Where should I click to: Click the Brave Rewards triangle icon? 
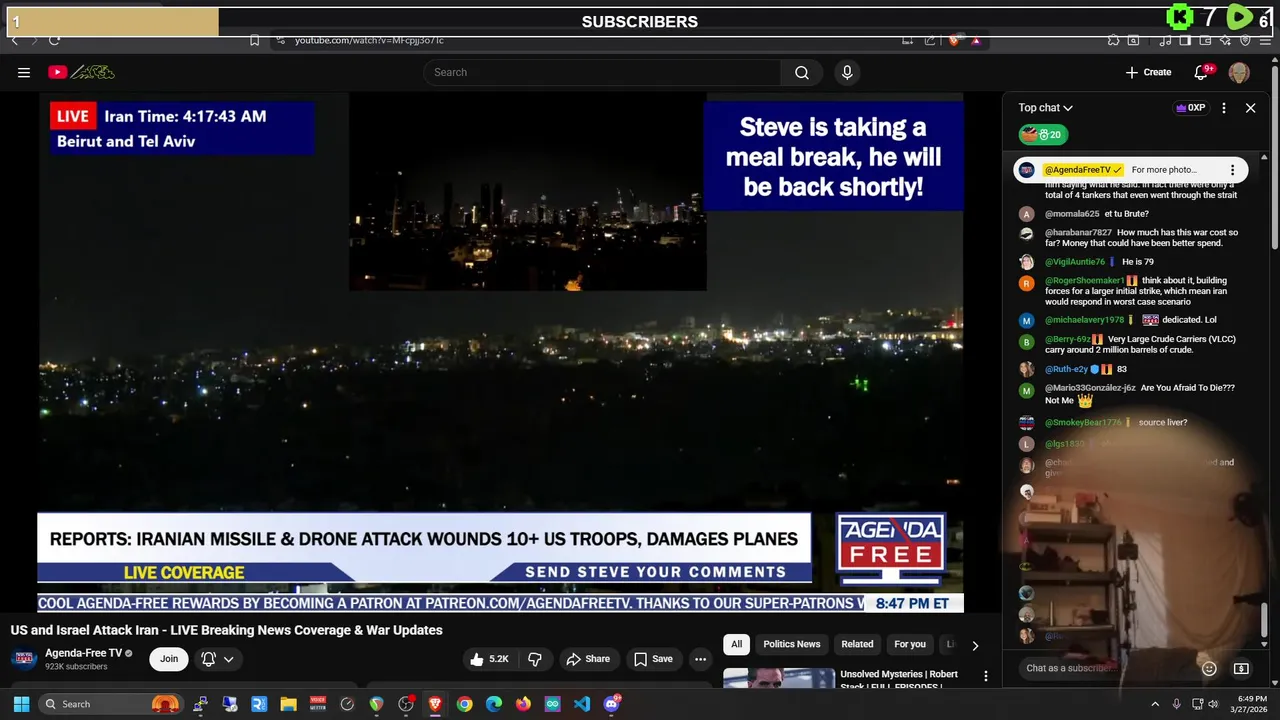click(976, 40)
